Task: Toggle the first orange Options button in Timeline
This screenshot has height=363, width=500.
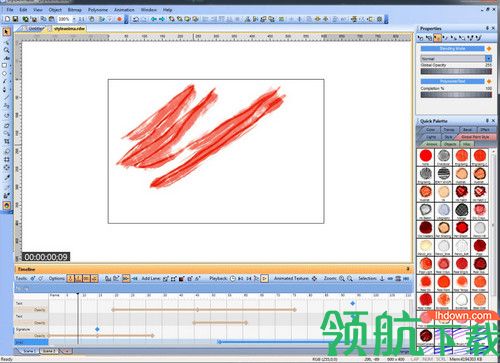Action: pyautogui.click(x=70, y=278)
